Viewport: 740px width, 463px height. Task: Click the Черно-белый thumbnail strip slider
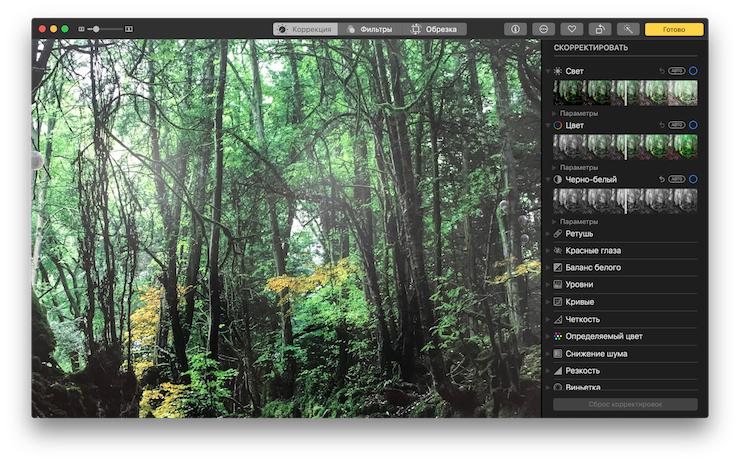(x=625, y=201)
